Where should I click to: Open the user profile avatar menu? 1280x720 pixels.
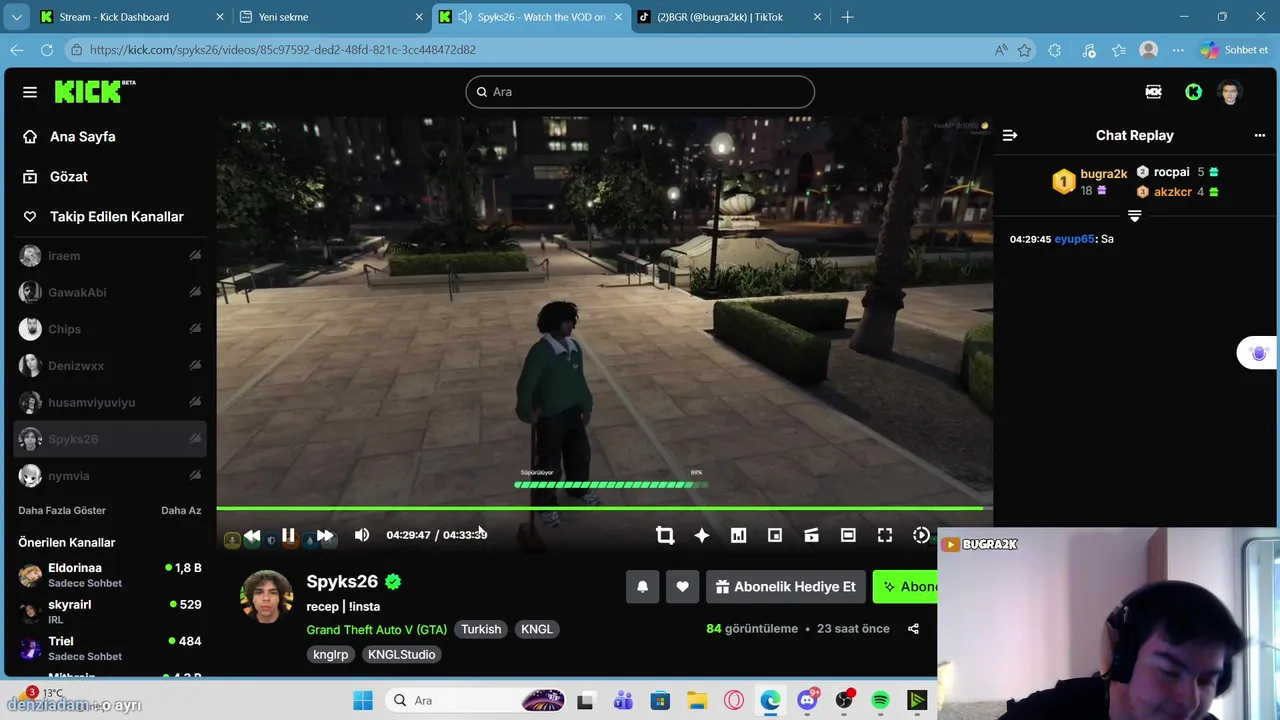pyautogui.click(x=1230, y=92)
